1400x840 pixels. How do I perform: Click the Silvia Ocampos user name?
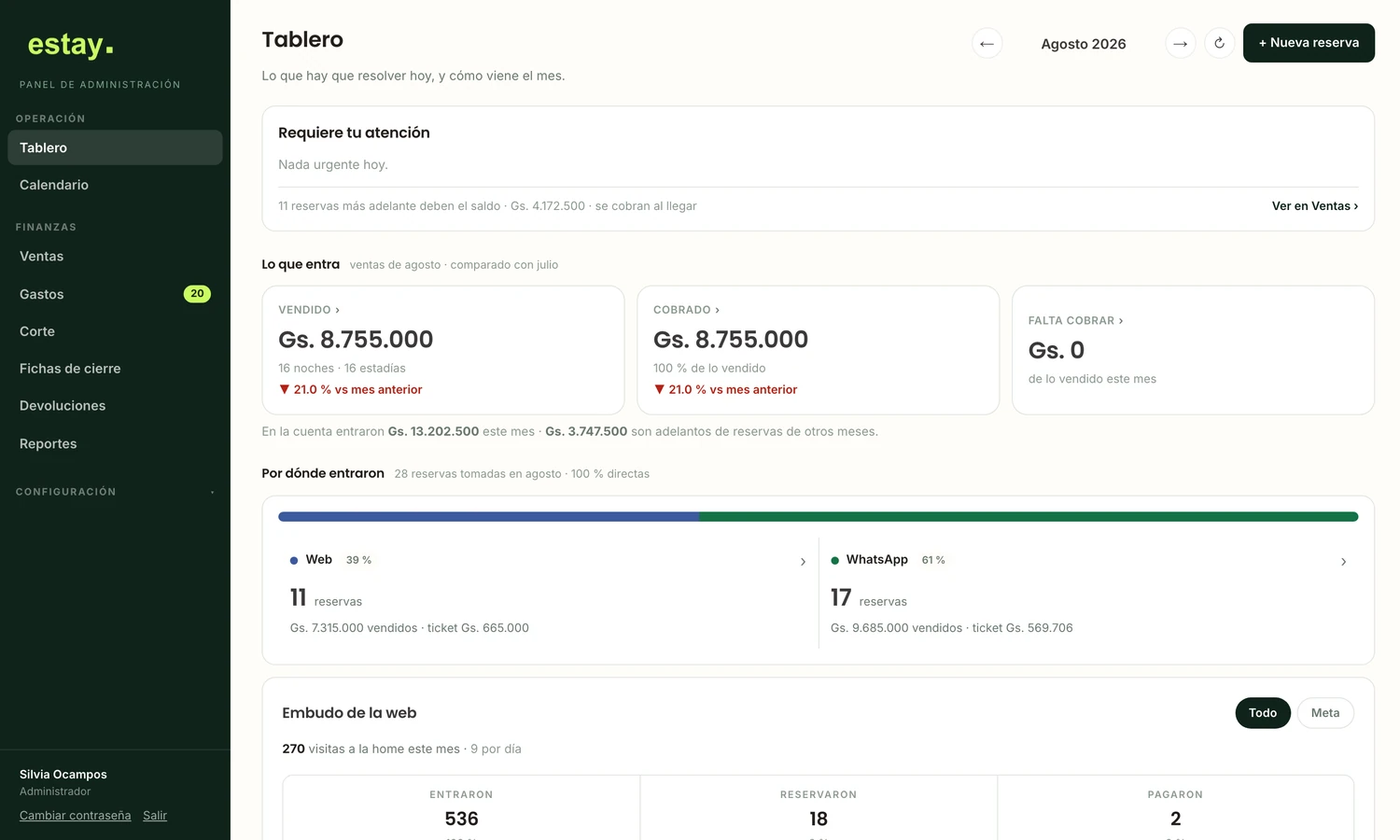[x=63, y=775]
